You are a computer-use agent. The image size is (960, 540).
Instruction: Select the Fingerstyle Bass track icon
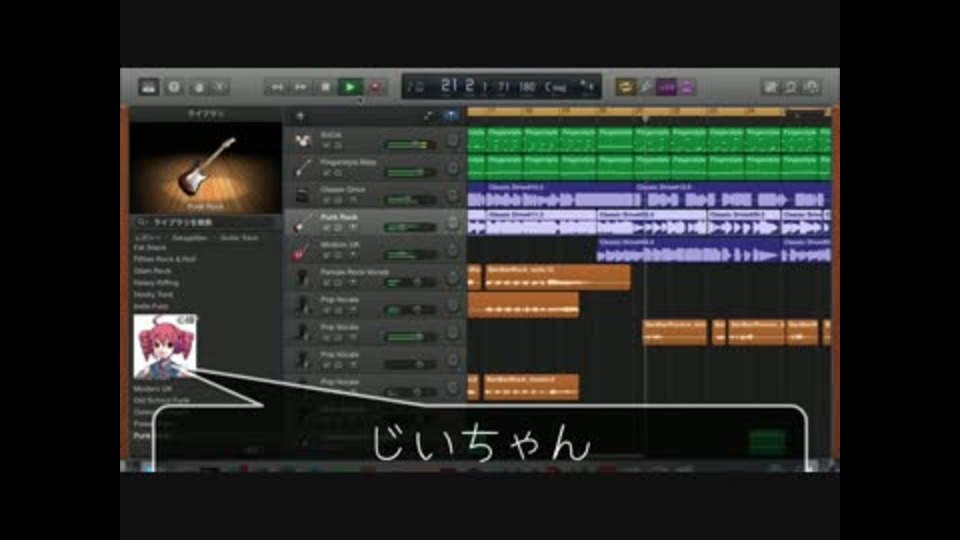tap(302, 168)
